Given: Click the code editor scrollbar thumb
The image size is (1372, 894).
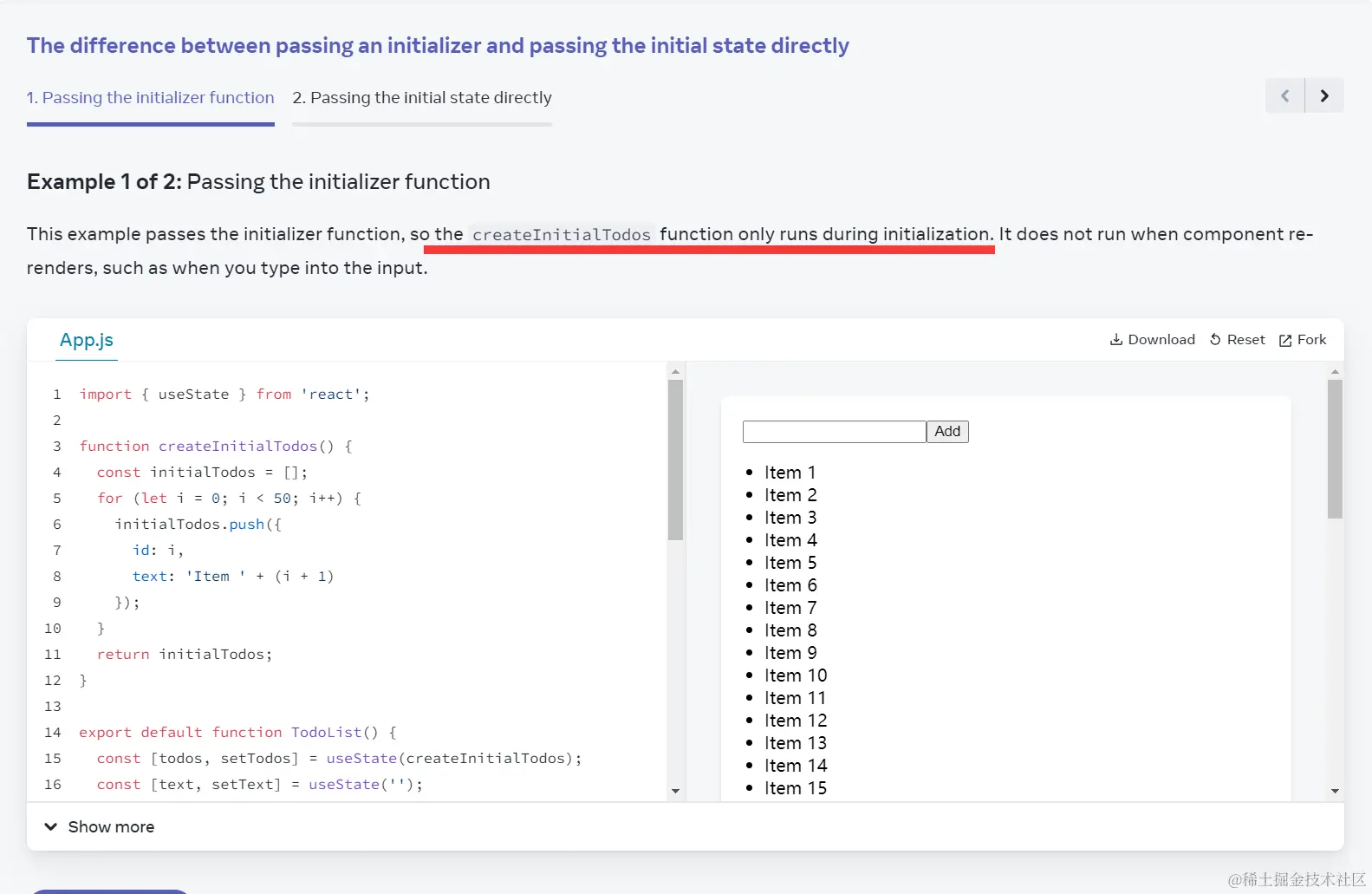Looking at the screenshot, I should [x=675, y=460].
